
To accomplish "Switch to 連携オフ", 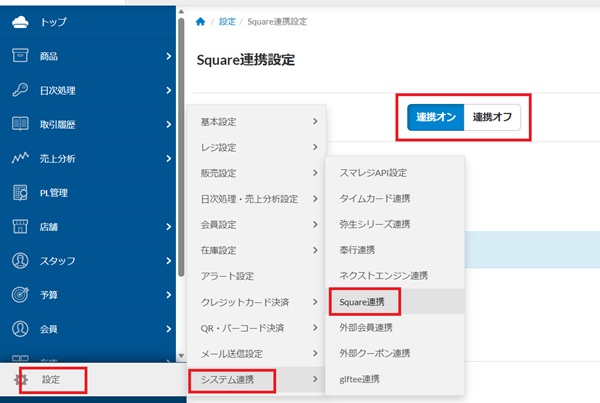I will click(x=492, y=117).
